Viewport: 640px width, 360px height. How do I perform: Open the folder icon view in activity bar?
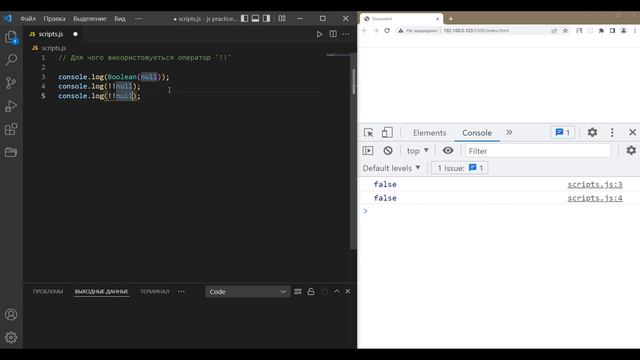tap(11, 152)
